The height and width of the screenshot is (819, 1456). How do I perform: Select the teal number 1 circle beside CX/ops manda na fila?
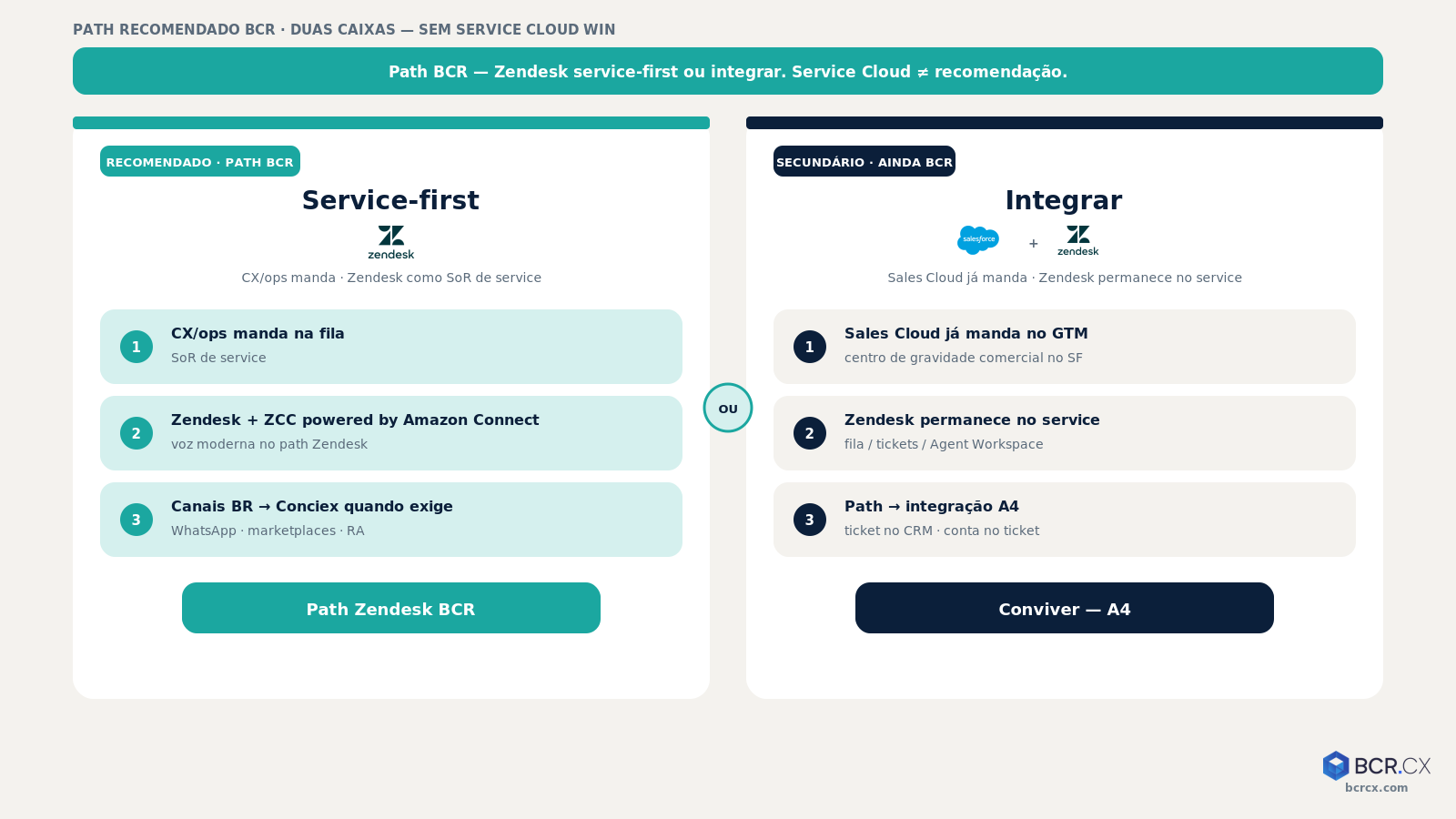click(136, 347)
